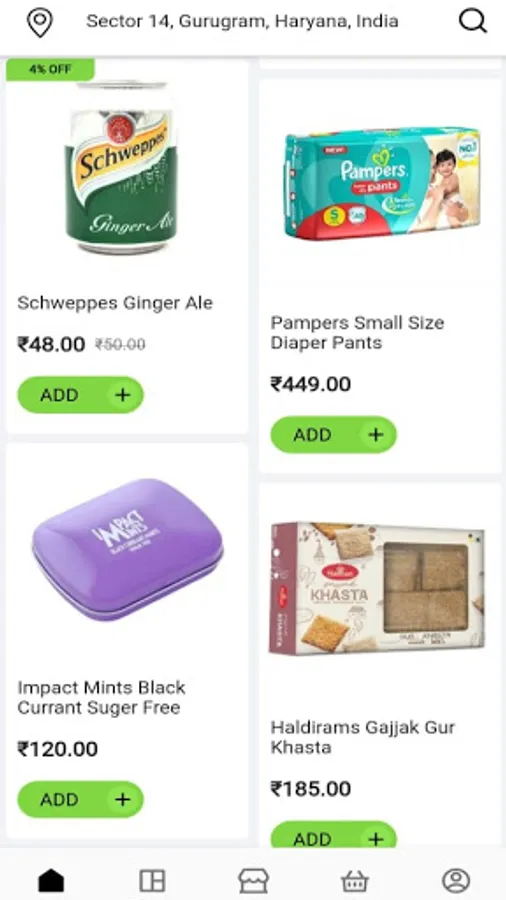Open Pampers Small Size Diaper Pants title
The image size is (506, 900).
(357, 332)
